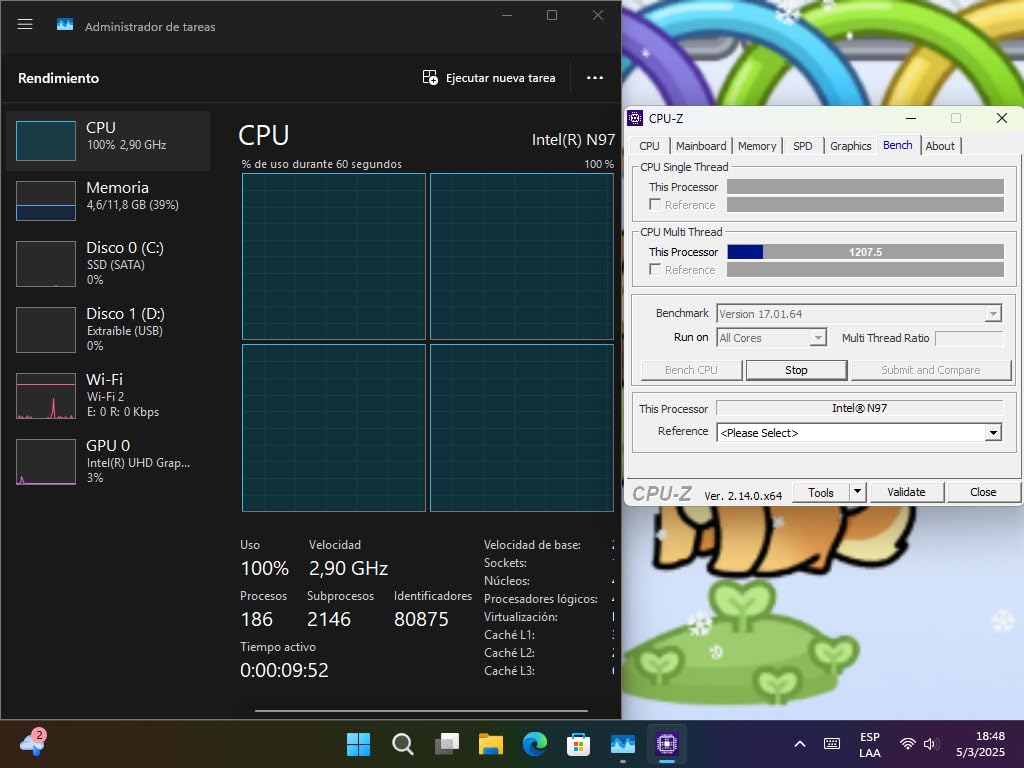Open the About tab in CPU-Z

pyautogui.click(x=940, y=146)
